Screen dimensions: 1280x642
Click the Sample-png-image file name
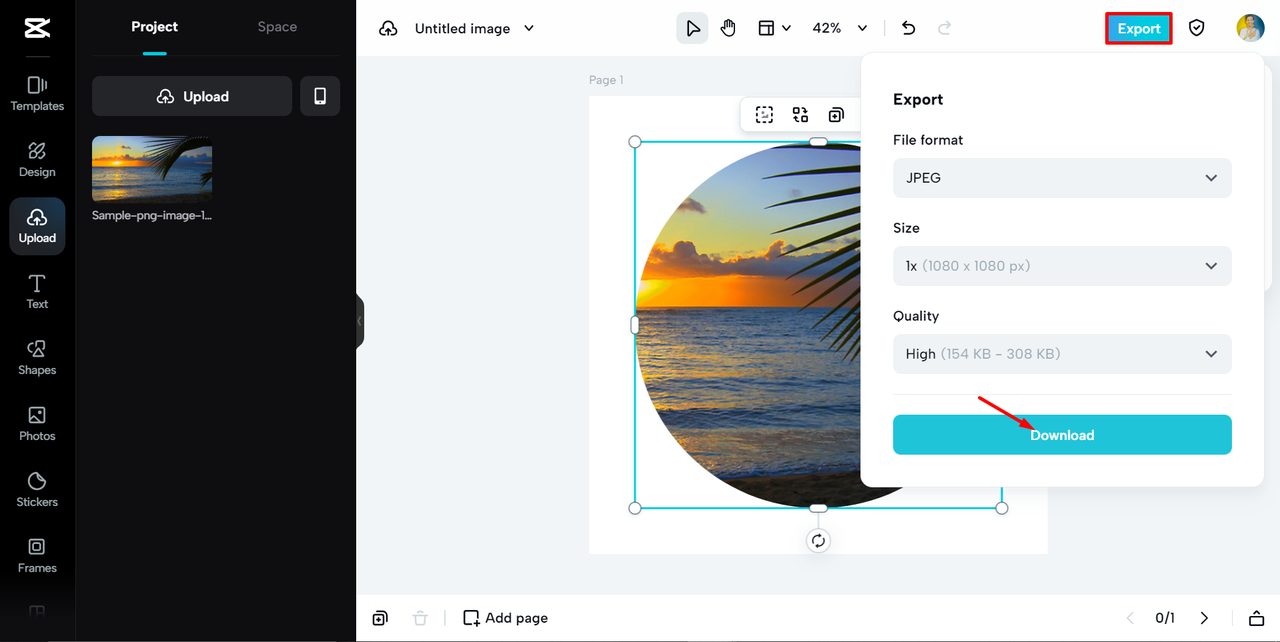152,215
